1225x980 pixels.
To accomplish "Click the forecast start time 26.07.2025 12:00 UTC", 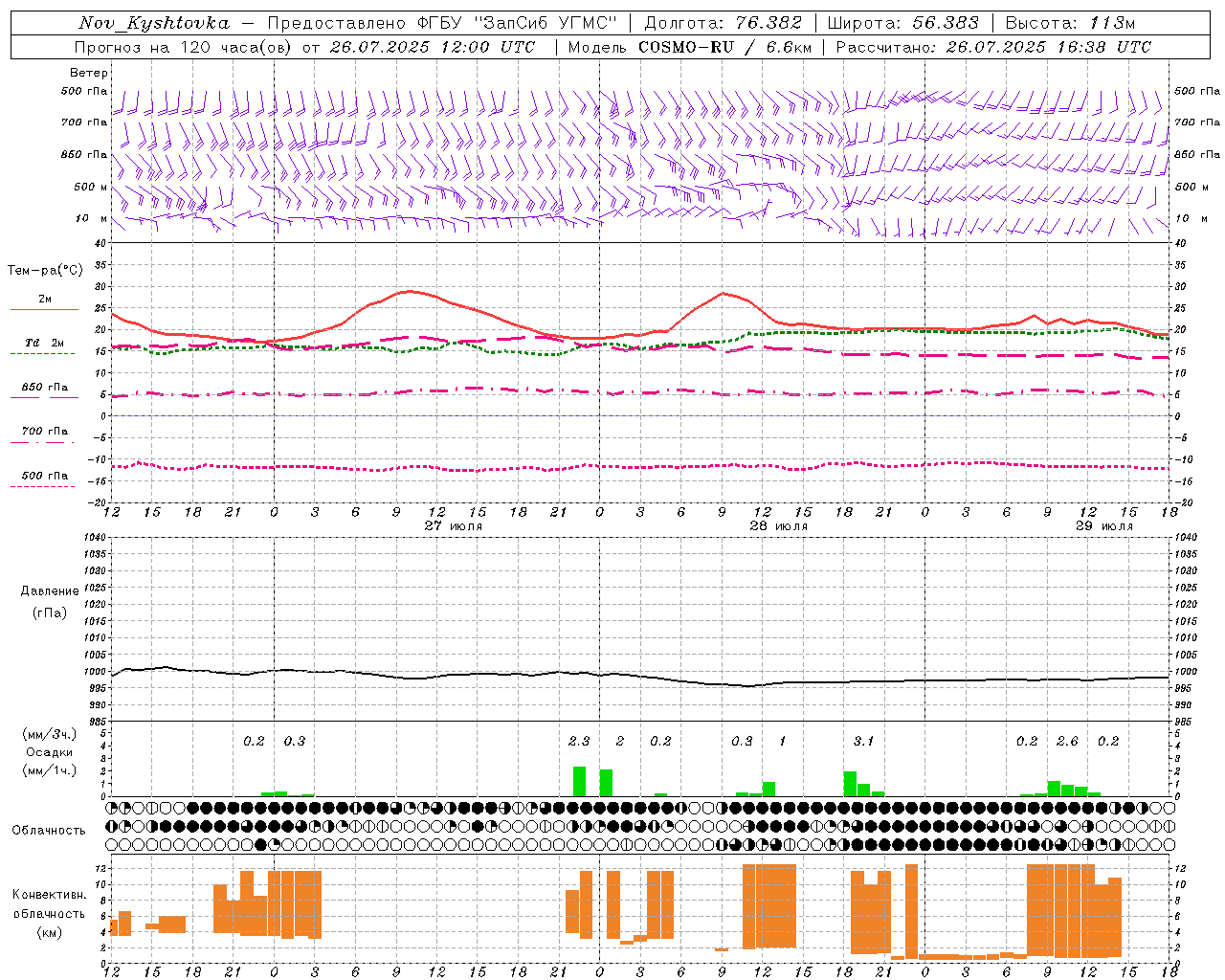I will pos(434,47).
